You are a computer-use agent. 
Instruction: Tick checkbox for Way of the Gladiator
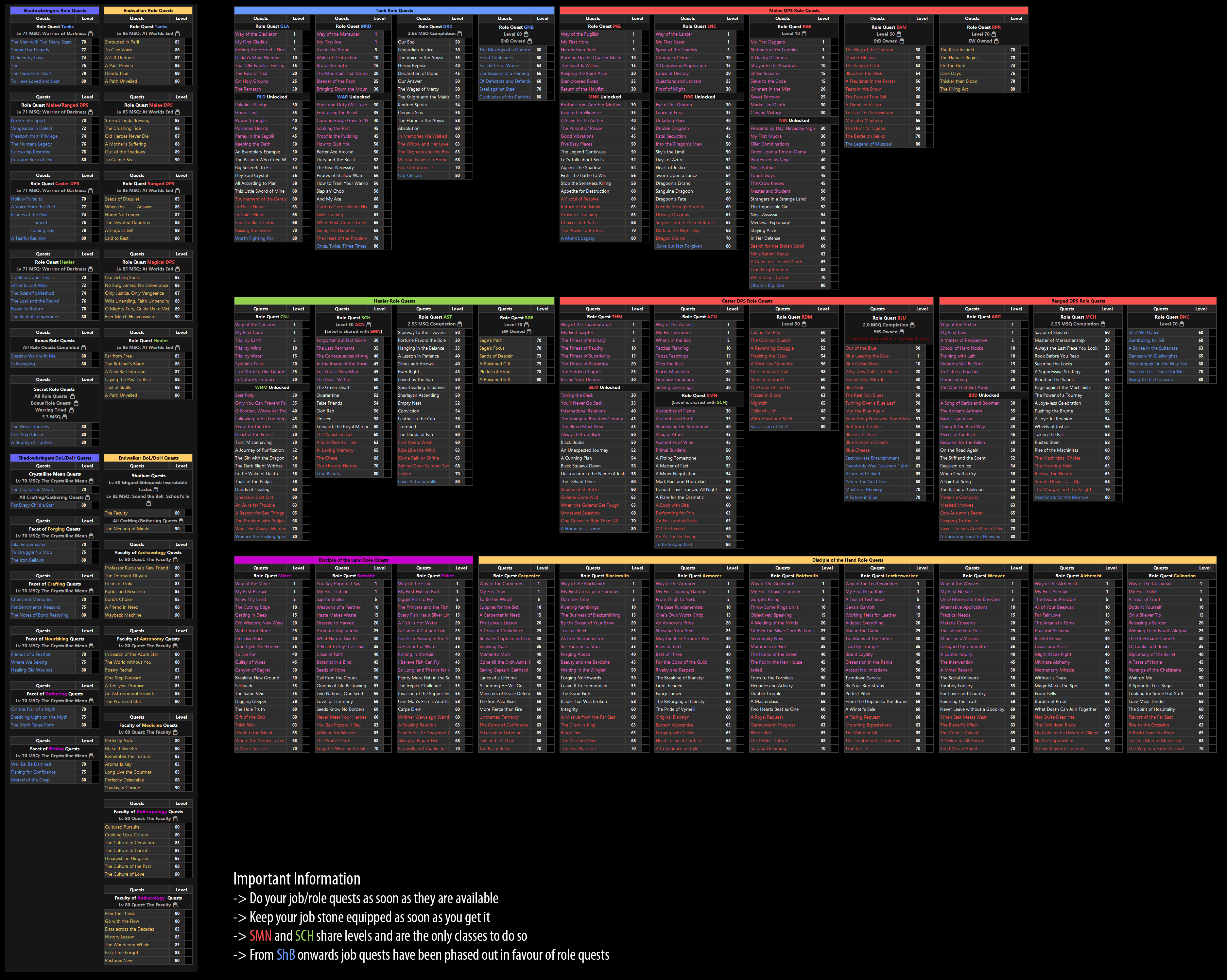[x=306, y=34]
